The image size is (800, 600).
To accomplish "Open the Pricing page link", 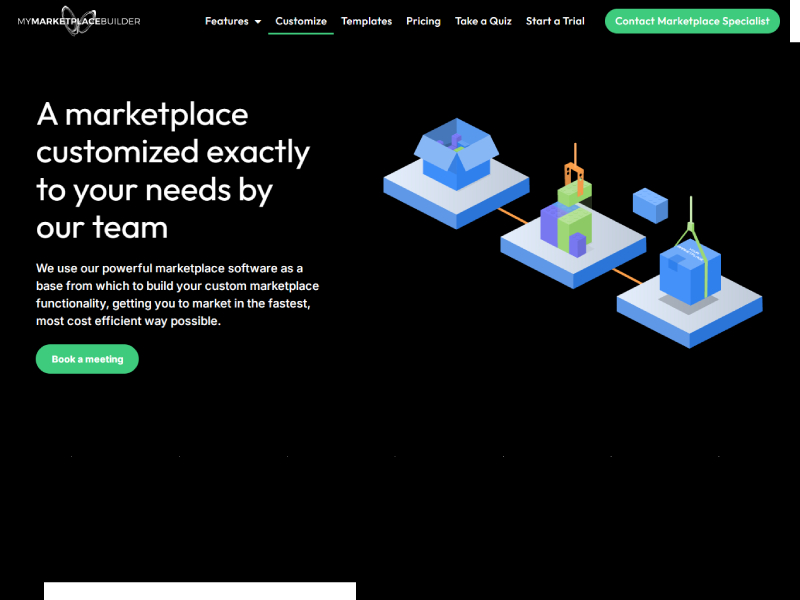I will coord(423,21).
